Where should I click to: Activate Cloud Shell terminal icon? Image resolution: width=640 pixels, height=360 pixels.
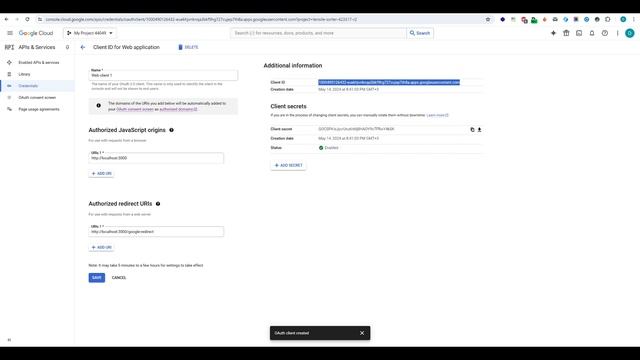579,33
